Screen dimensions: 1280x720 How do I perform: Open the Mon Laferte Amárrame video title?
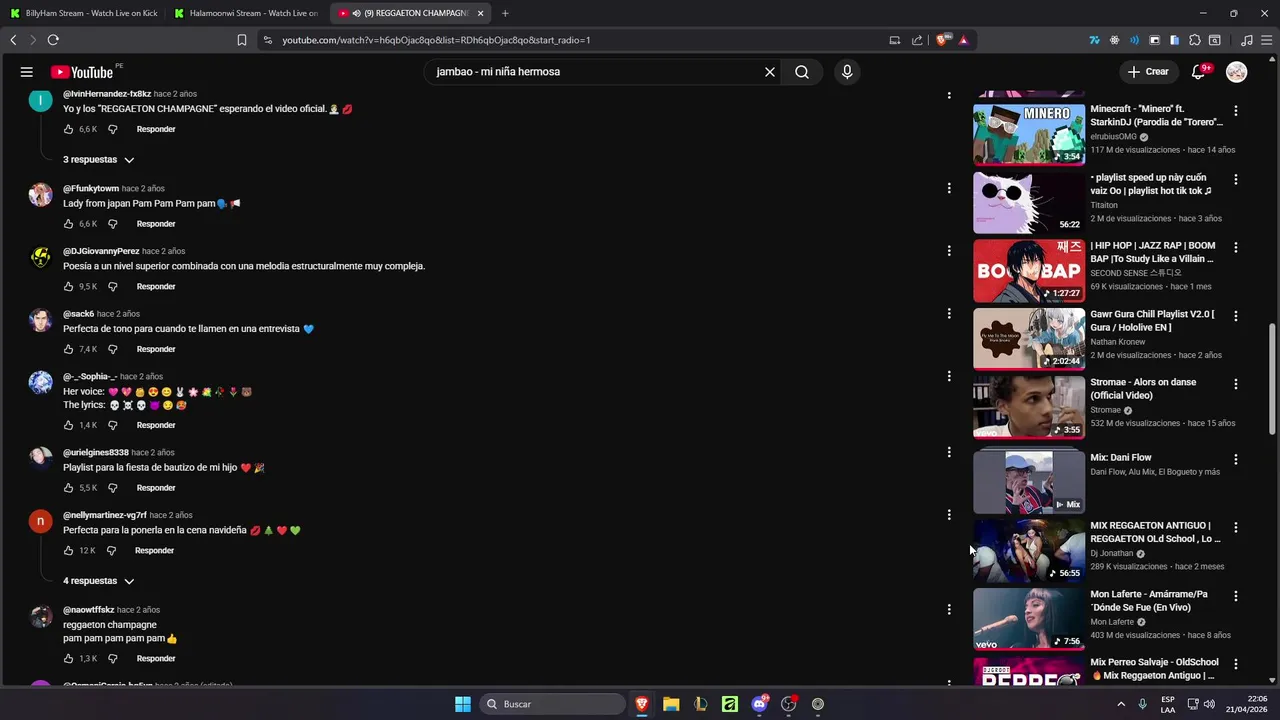tap(1149, 601)
